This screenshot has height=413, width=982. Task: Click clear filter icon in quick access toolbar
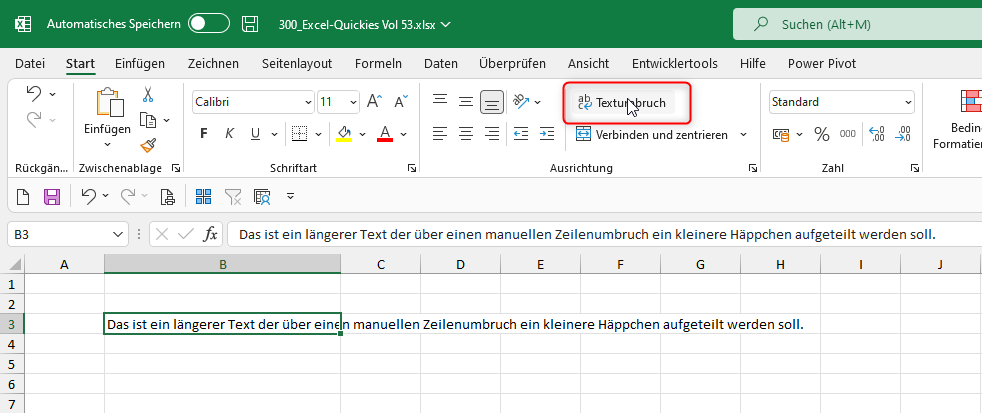click(x=233, y=197)
